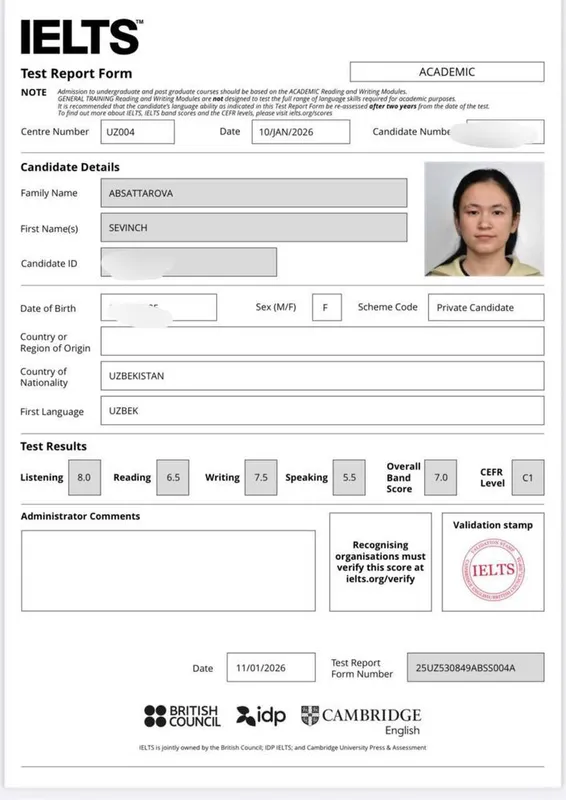The image size is (566, 800).
Task: Click the Scheme Code Private Candidate field
Action: (x=486, y=307)
